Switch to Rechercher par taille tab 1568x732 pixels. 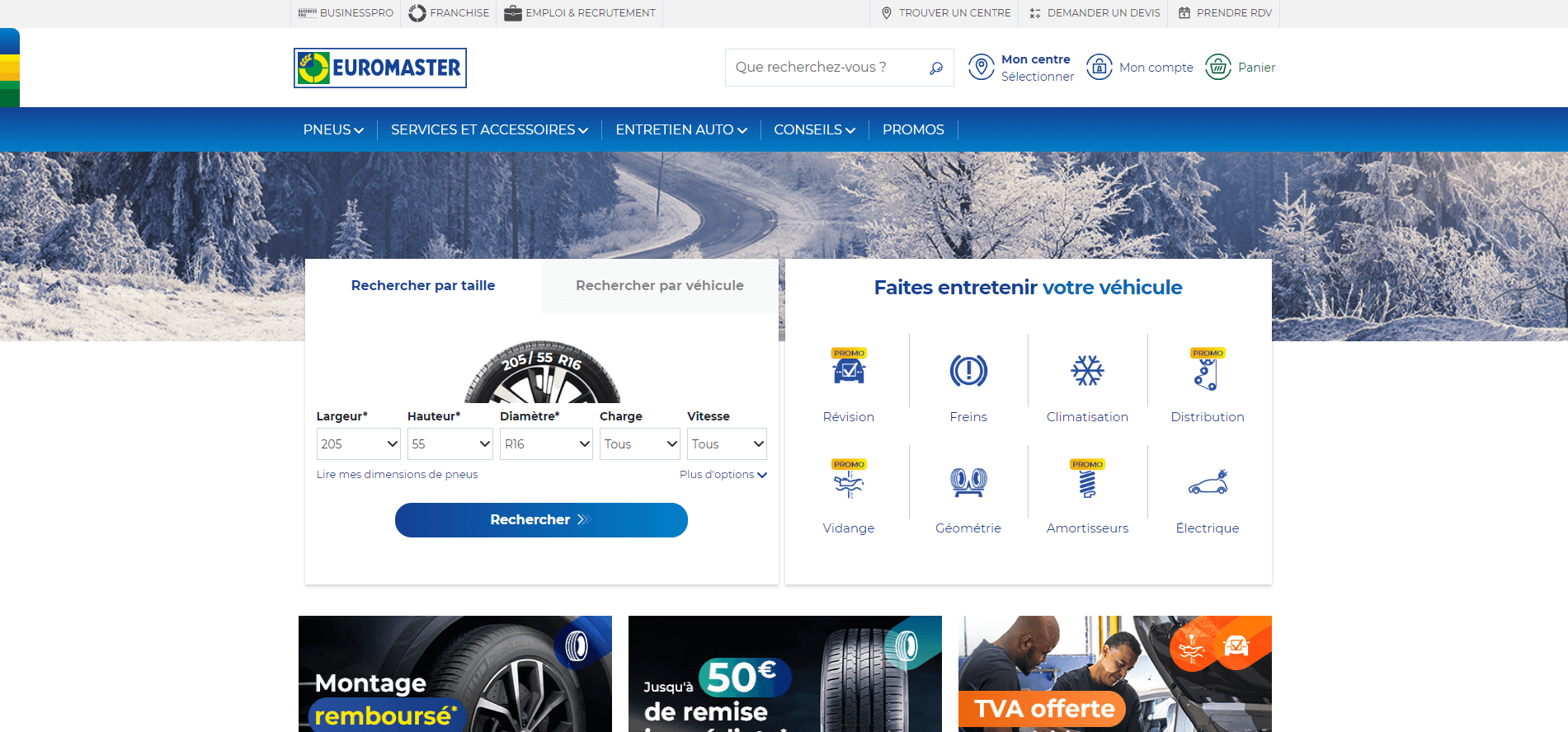pos(423,286)
